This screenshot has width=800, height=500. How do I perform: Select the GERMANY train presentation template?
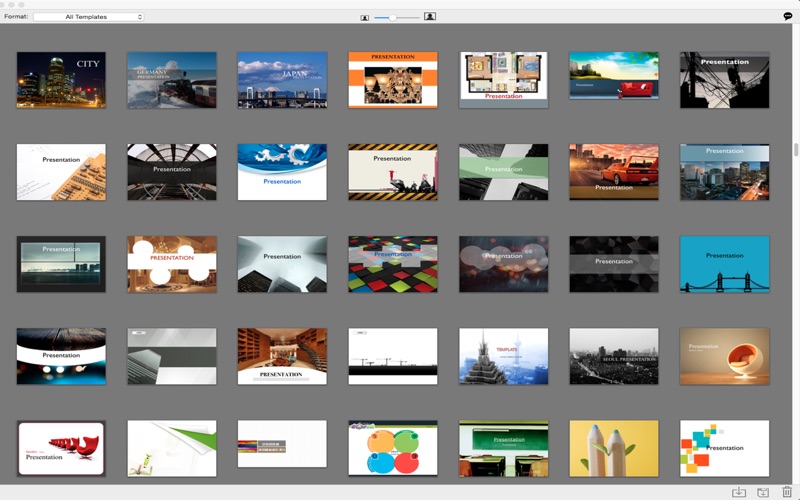171,80
